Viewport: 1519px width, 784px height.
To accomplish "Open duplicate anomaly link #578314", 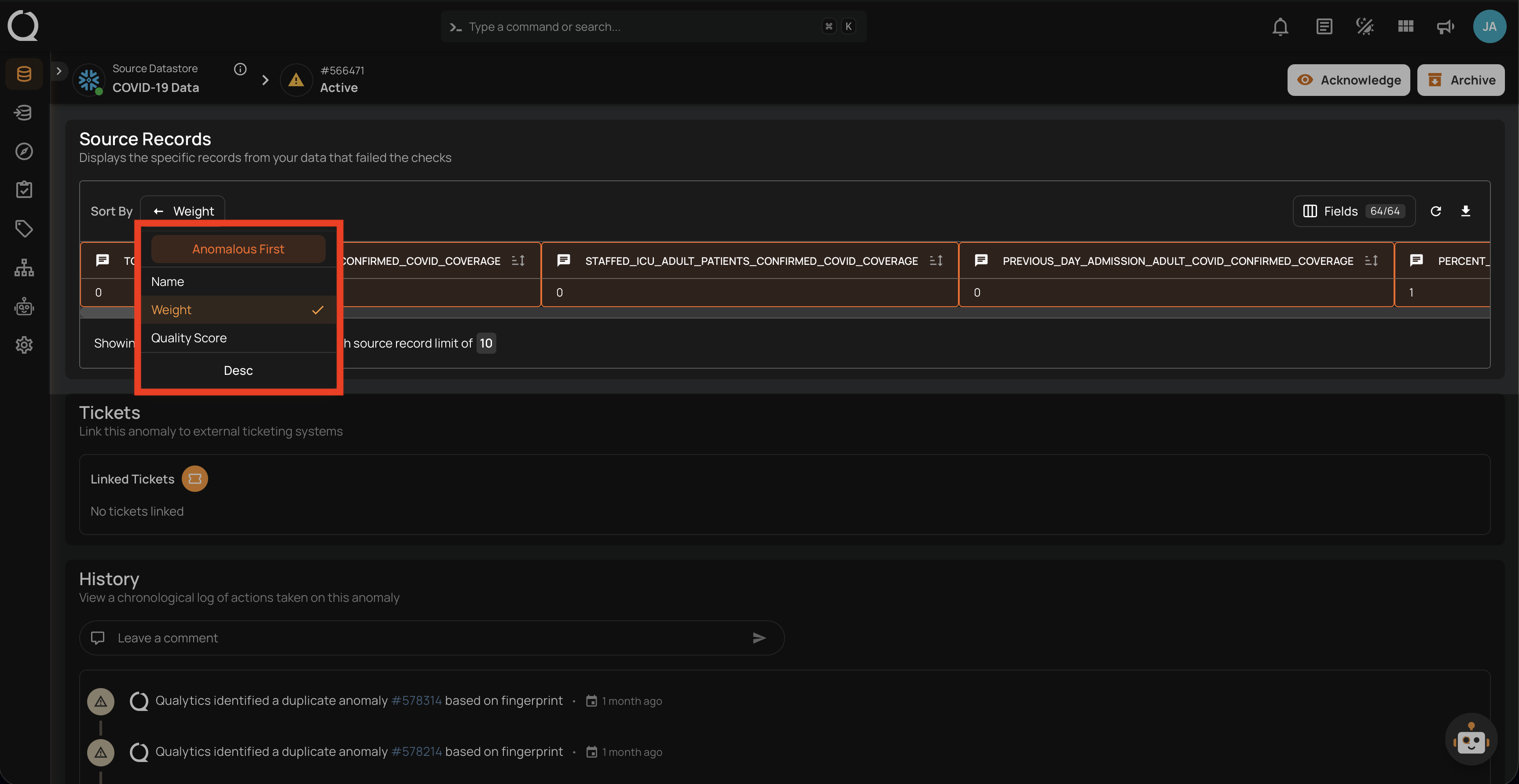I will point(416,700).
